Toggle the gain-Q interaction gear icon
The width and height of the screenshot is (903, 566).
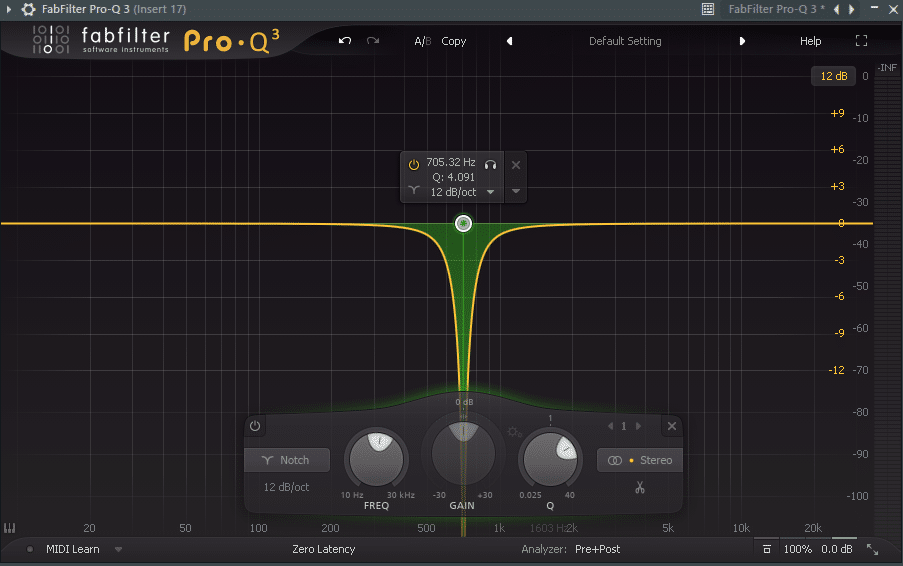point(514,432)
